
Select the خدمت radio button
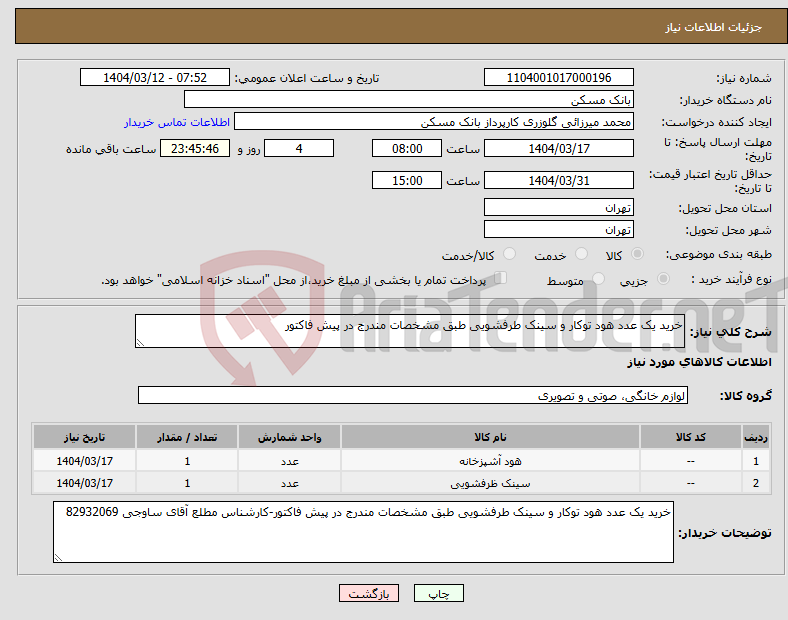coord(581,254)
